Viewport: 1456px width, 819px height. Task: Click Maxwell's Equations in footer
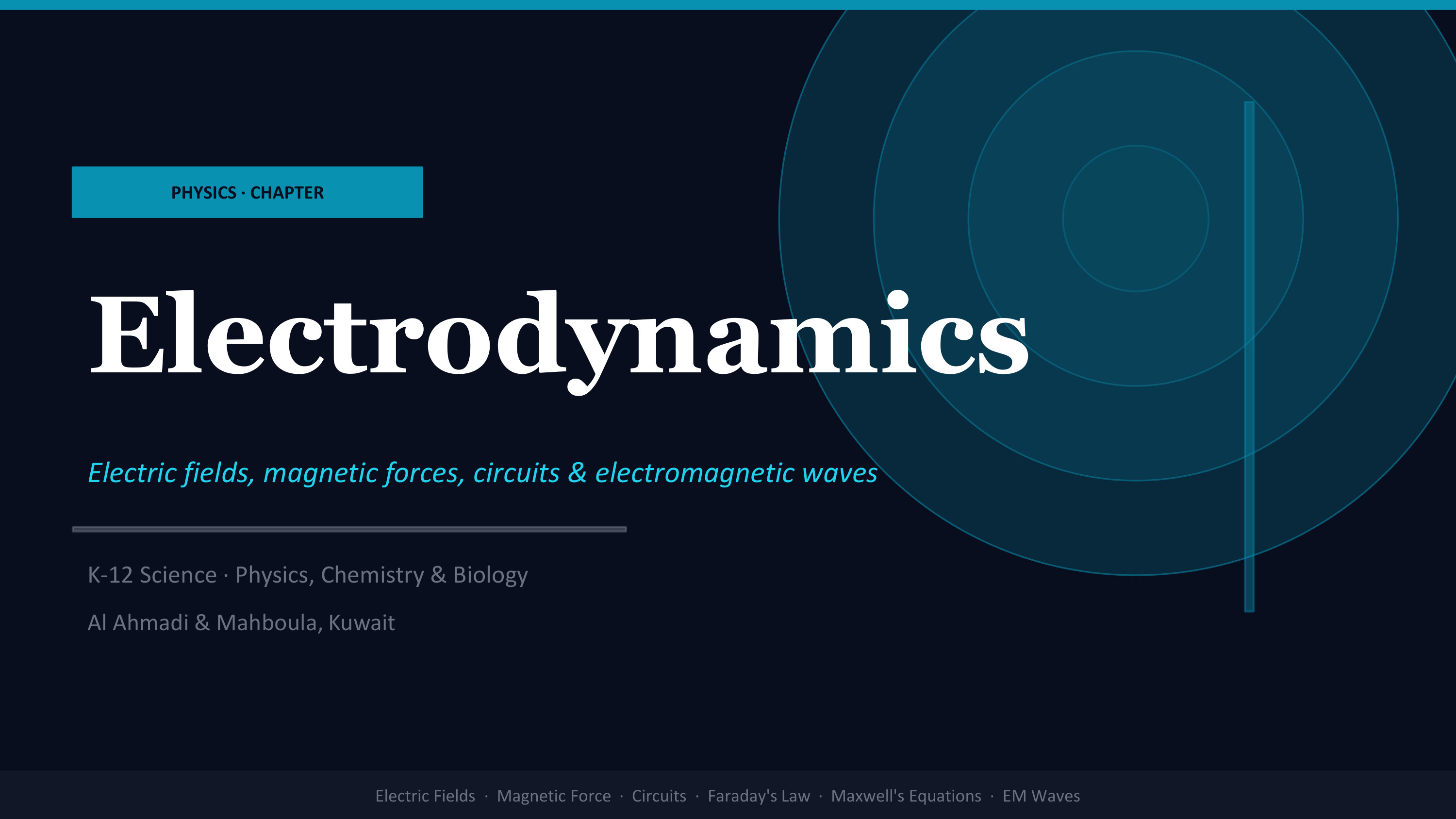click(906, 796)
